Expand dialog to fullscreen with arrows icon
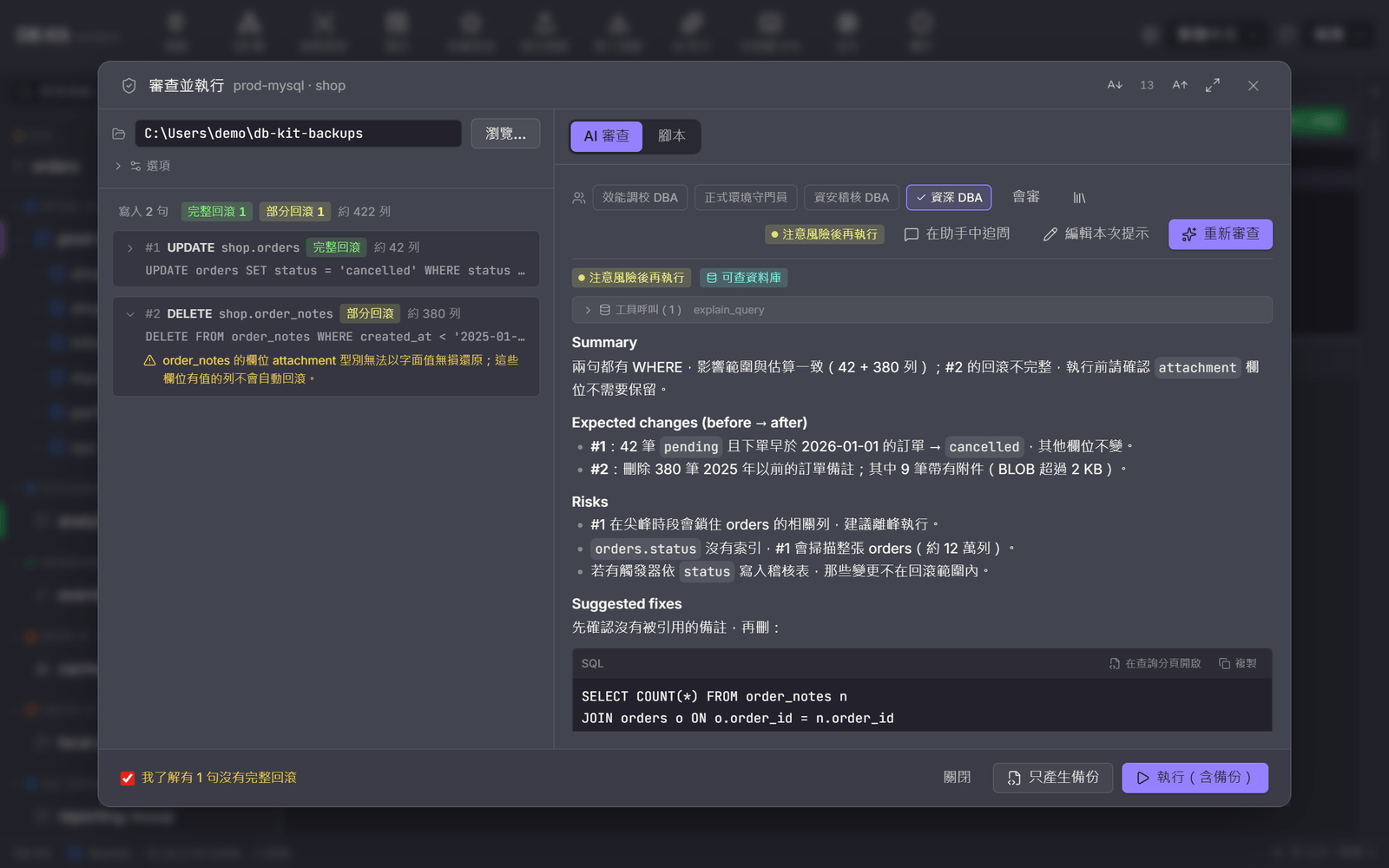 click(1213, 85)
